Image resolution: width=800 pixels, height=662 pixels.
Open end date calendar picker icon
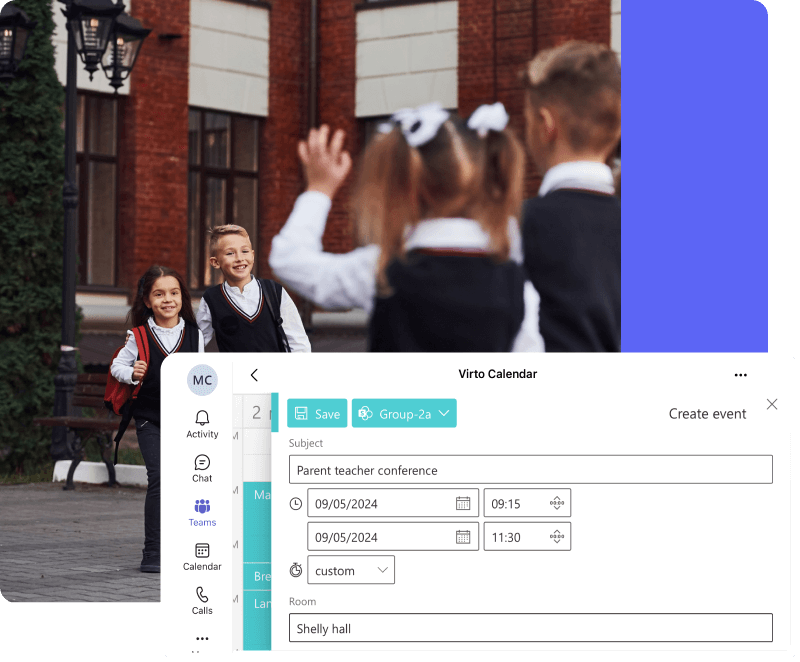464,538
